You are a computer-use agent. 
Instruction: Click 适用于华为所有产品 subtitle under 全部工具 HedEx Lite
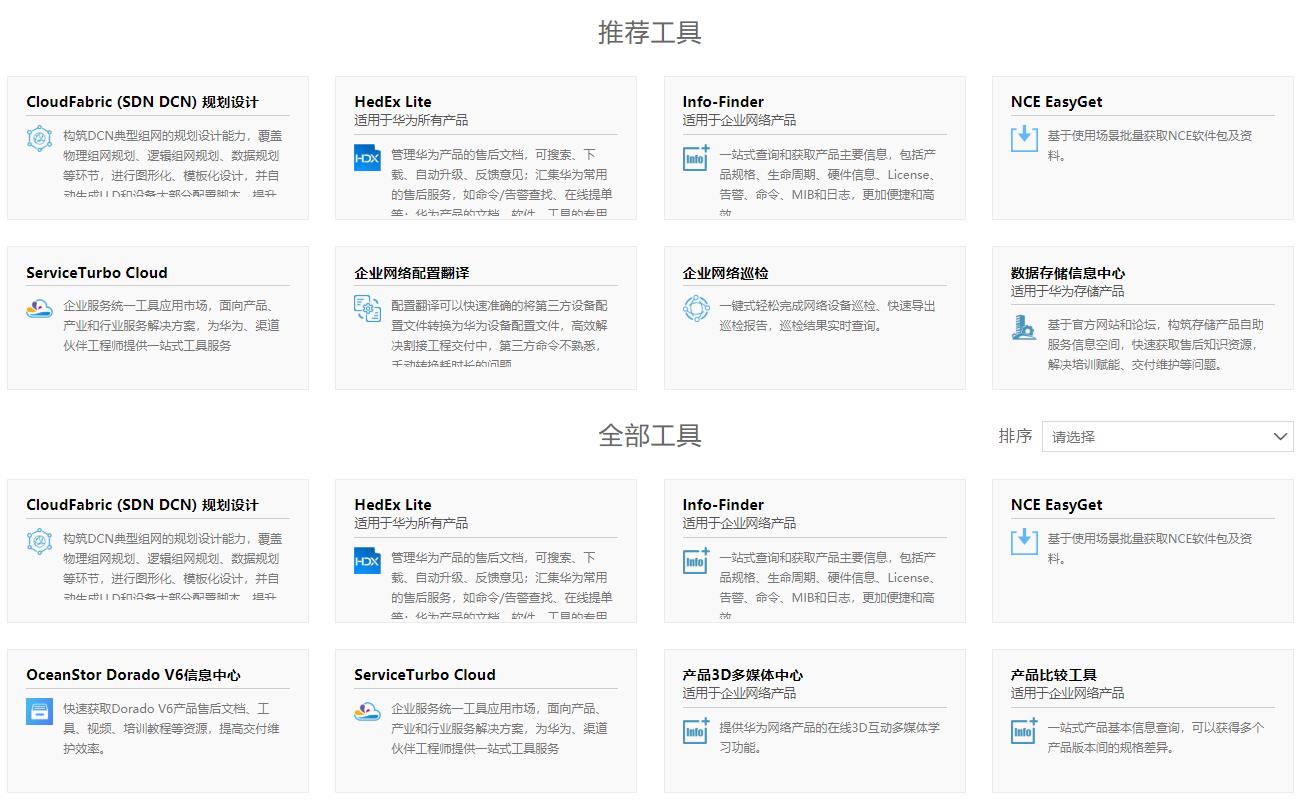tap(411, 523)
